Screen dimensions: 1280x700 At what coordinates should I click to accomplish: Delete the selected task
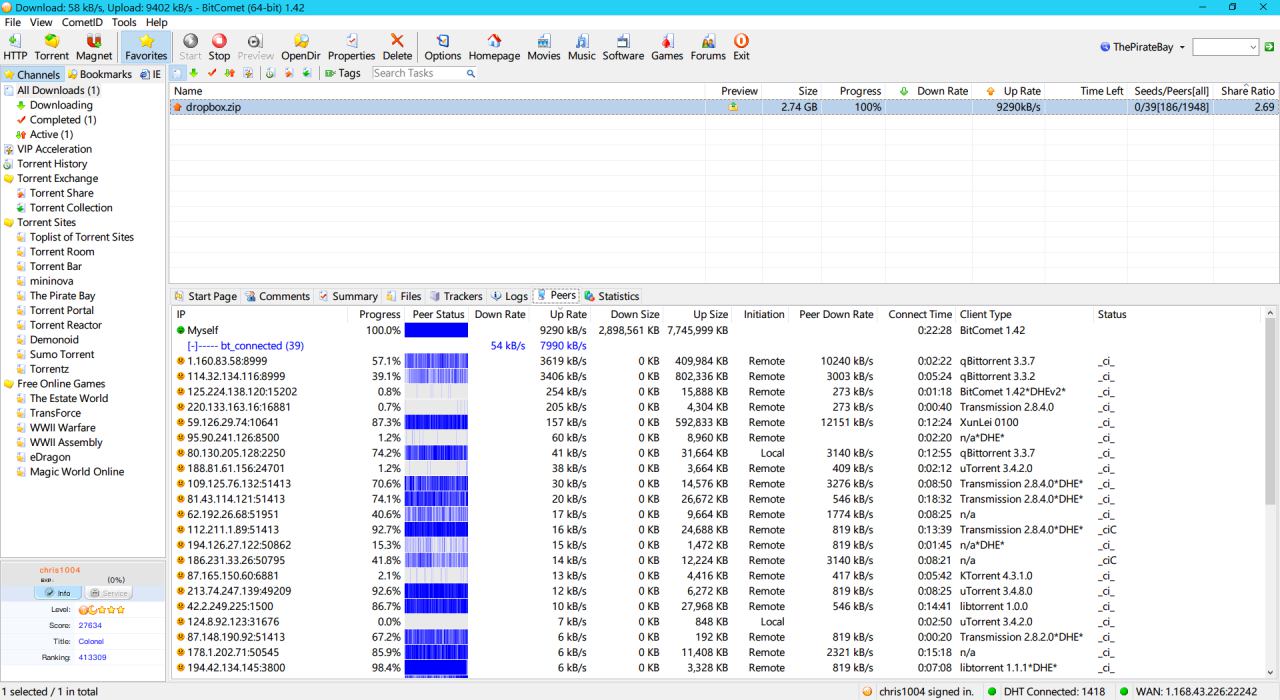coord(397,47)
